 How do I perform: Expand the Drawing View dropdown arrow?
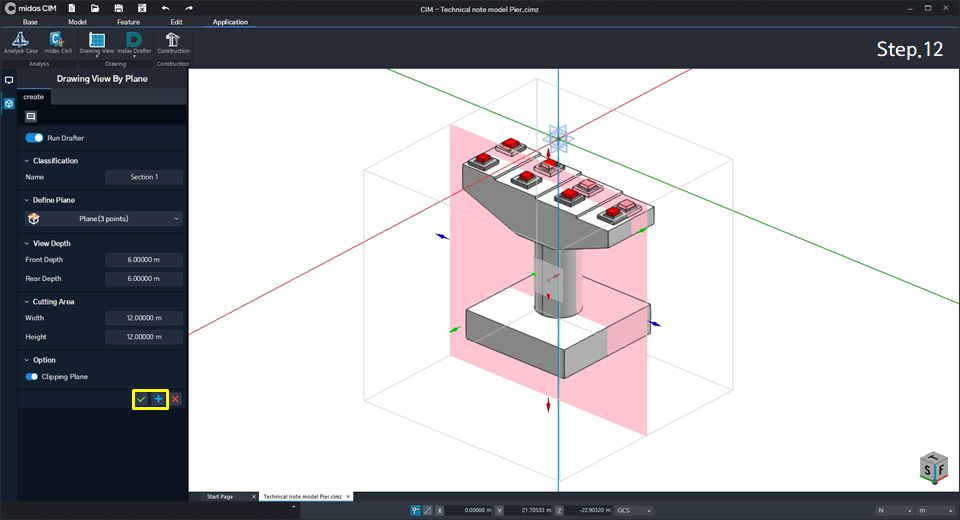tap(97, 56)
